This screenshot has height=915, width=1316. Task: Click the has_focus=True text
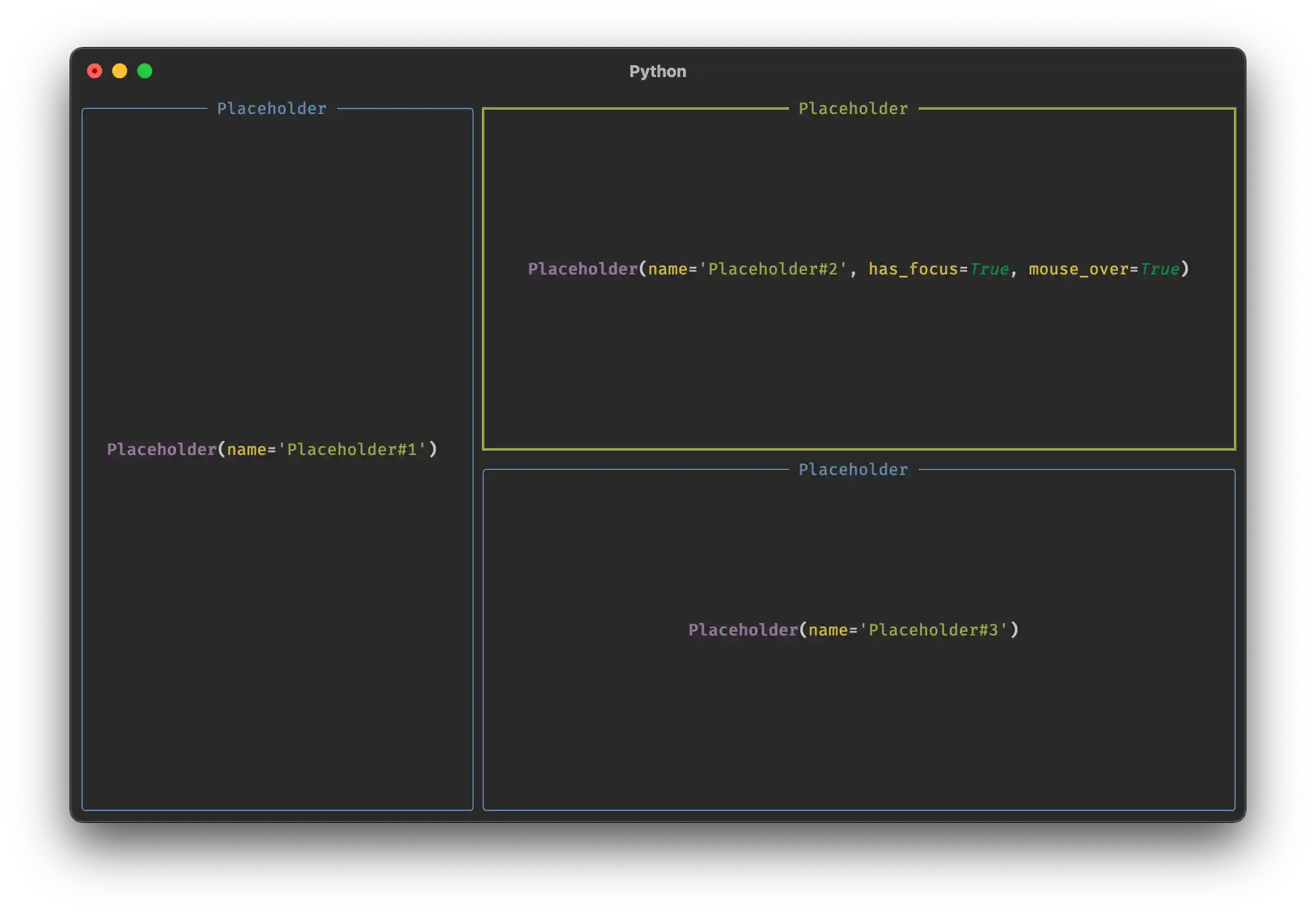coord(938,269)
